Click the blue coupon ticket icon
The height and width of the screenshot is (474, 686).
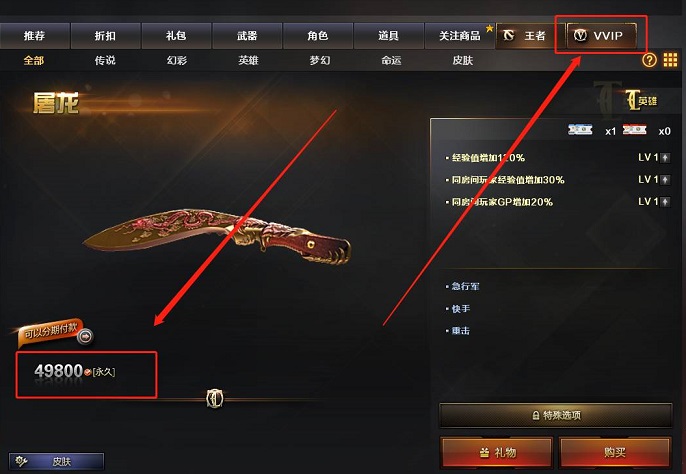pyautogui.click(x=580, y=130)
